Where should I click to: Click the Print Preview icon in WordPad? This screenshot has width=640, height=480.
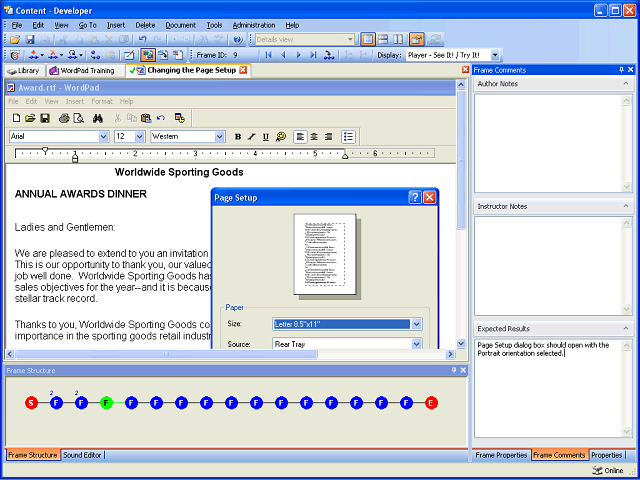(x=78, y=118)
